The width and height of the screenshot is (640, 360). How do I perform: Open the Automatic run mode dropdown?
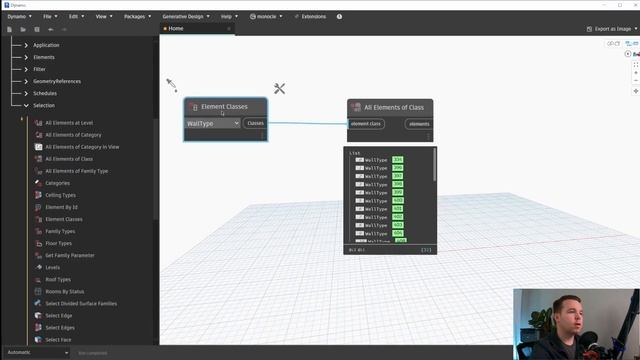pos(37,352)
